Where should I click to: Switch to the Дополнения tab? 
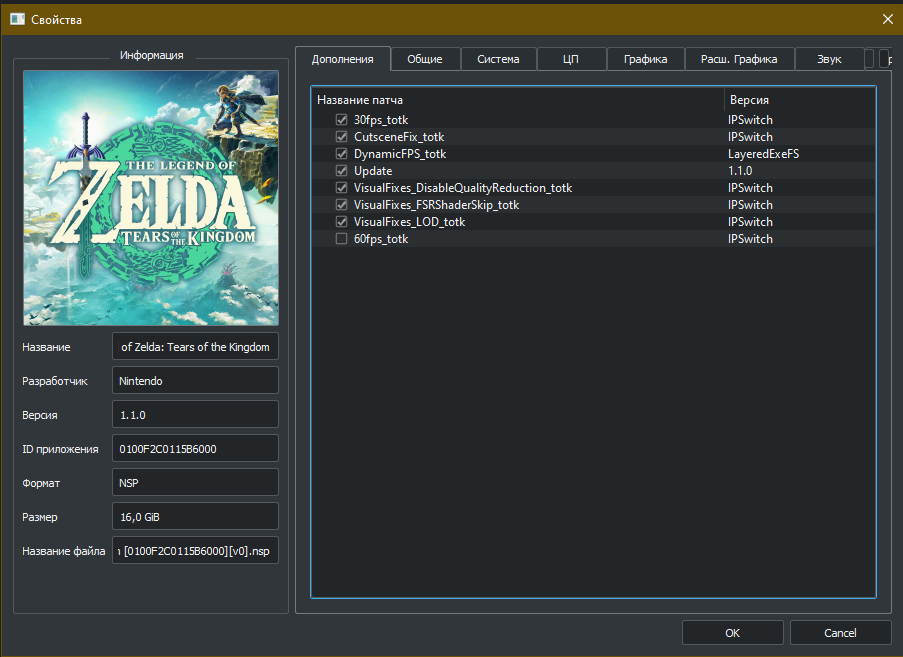(343, 59)
